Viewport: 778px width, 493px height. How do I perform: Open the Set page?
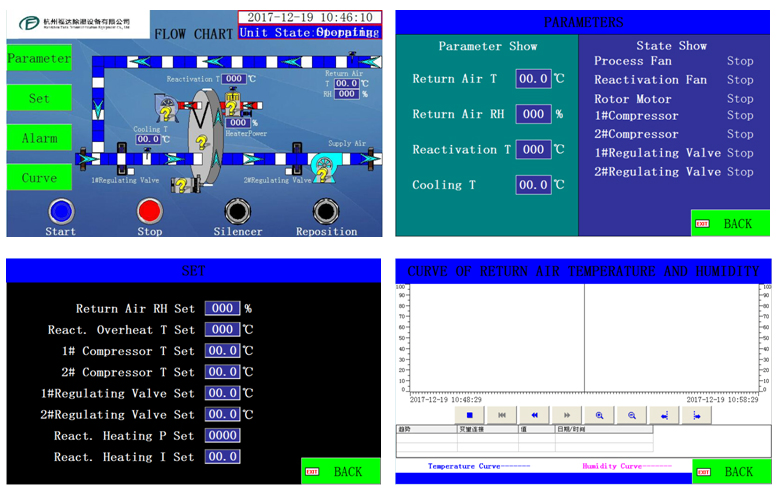click(x=39, y=98)
